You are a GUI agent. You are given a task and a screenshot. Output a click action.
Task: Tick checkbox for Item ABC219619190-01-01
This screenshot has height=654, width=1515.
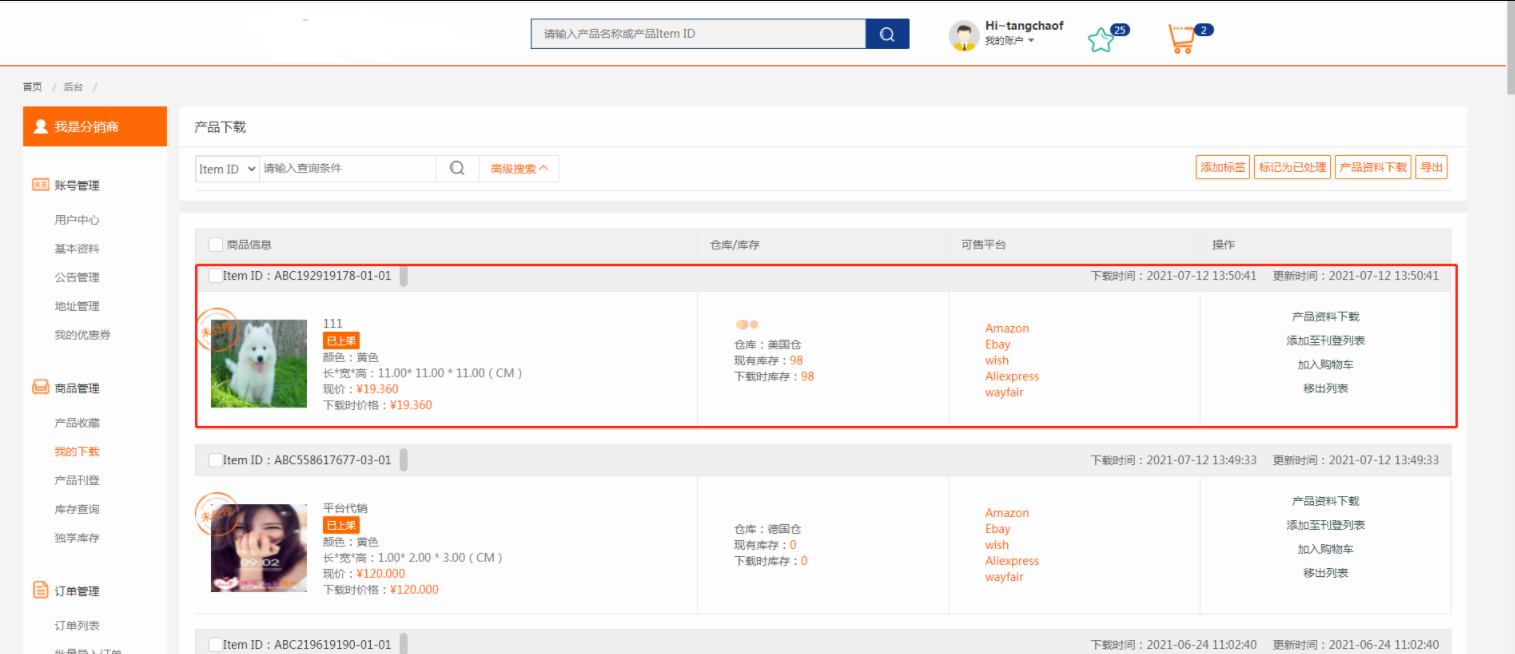[215, 645]
